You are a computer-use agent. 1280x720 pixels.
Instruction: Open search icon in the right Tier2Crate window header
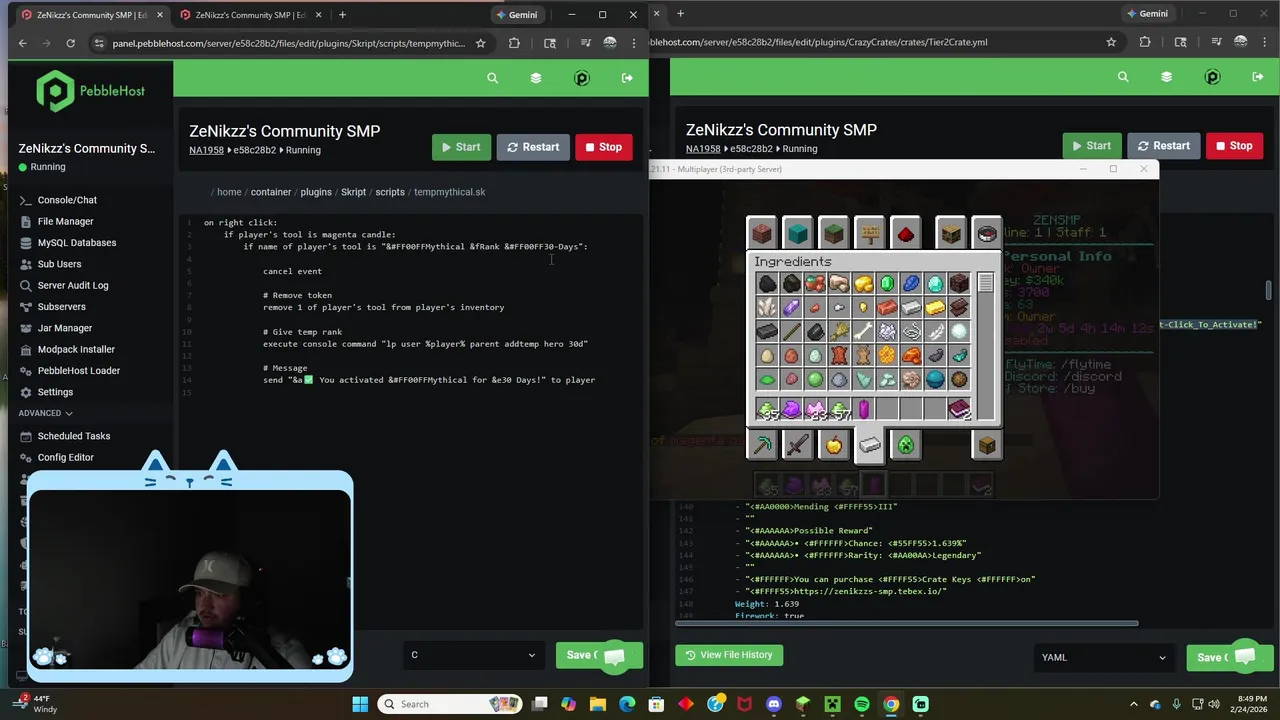pos(1123,77)
